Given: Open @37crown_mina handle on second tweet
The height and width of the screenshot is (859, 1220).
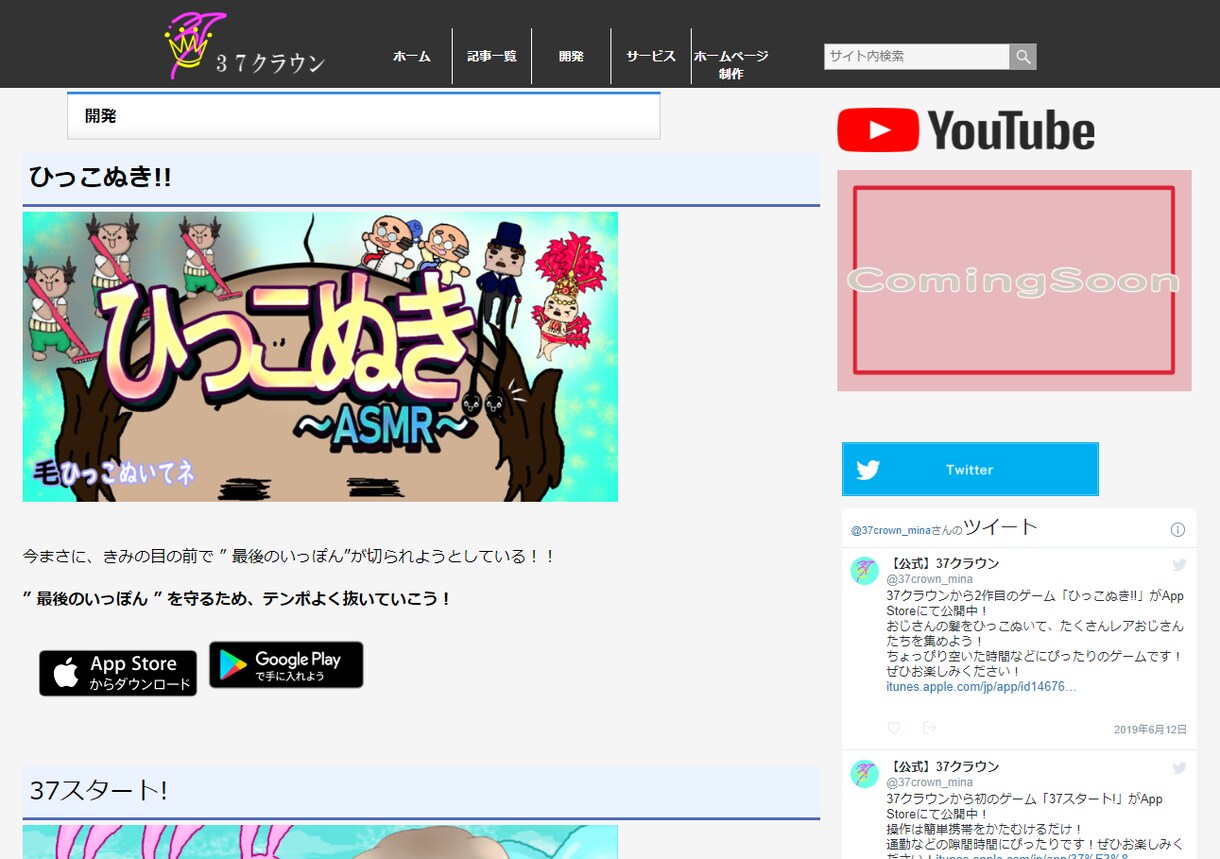Looking at the screenshot, I should pyautogui.click(x=929, y=782).
